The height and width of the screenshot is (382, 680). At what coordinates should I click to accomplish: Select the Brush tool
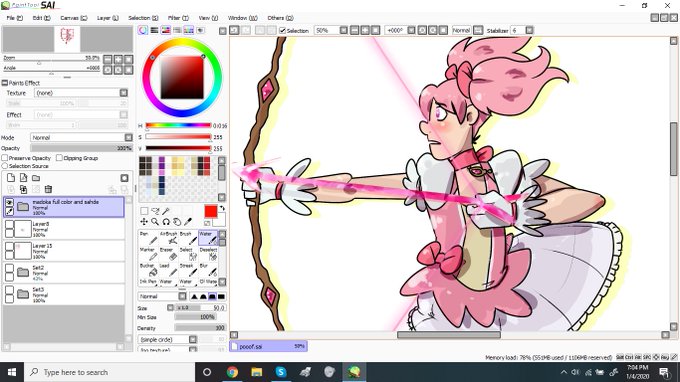click(x=188, y=238)
